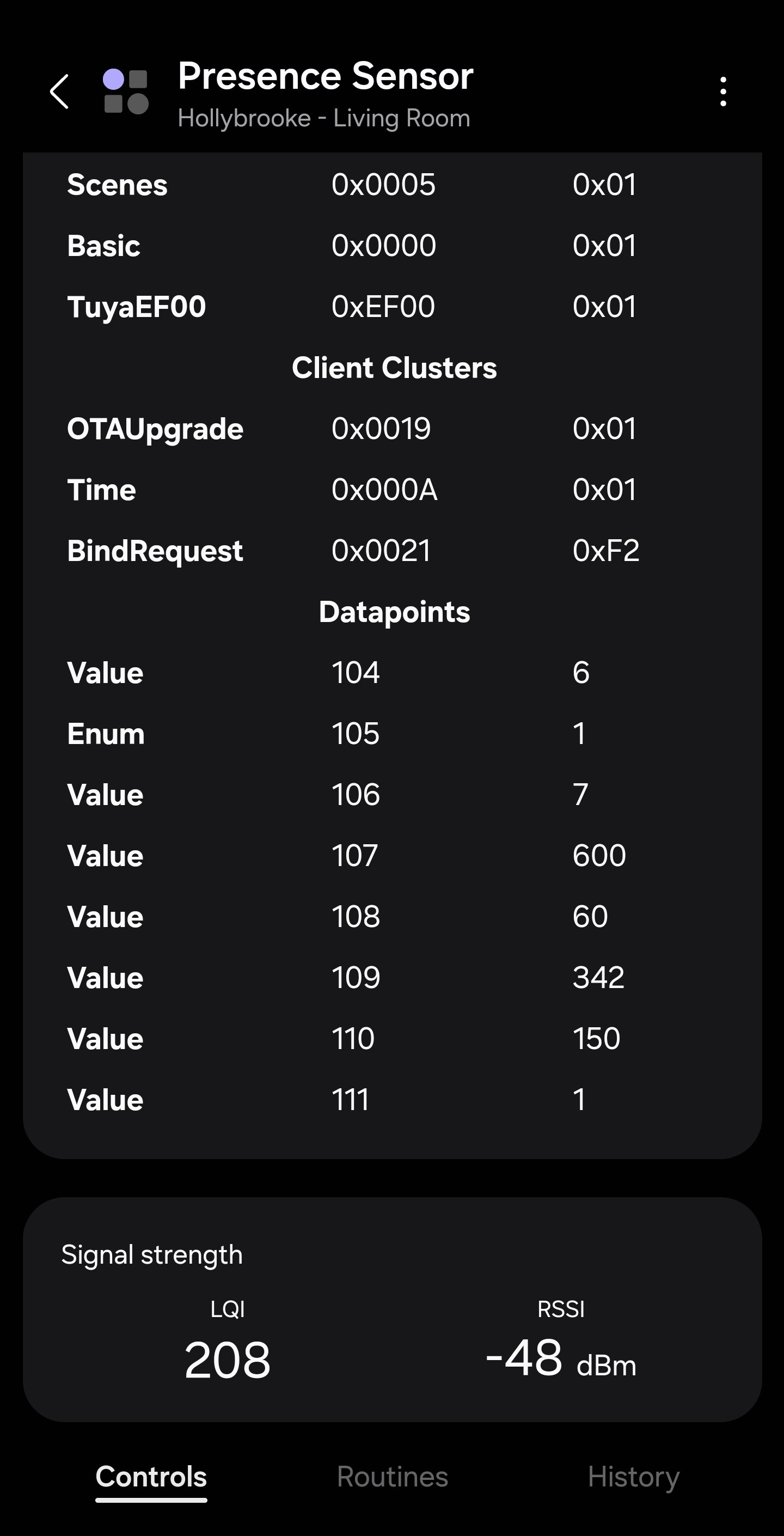Viewport: 784px width, 1536px height.
Task: Select the Controls tab
Action: (x=151, y=1477)
